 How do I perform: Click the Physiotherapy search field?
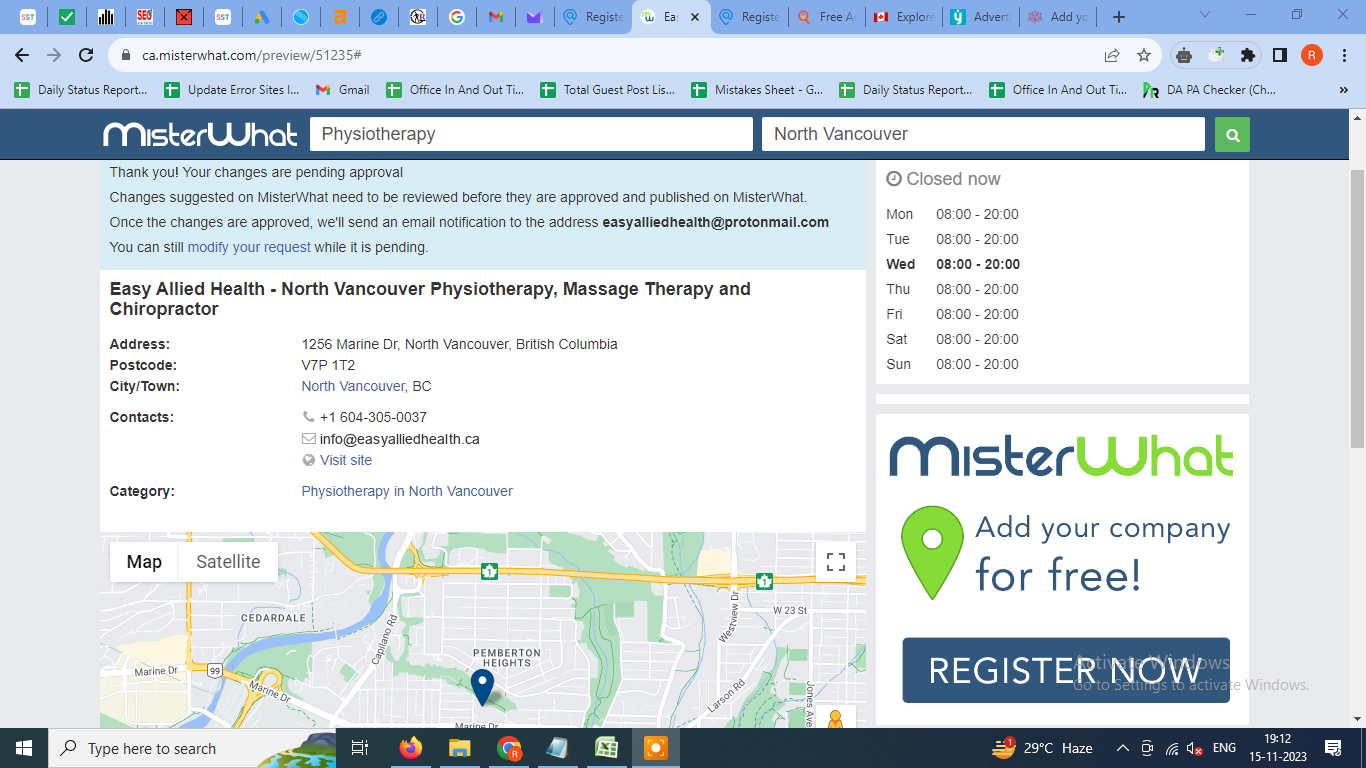point(531,134)
